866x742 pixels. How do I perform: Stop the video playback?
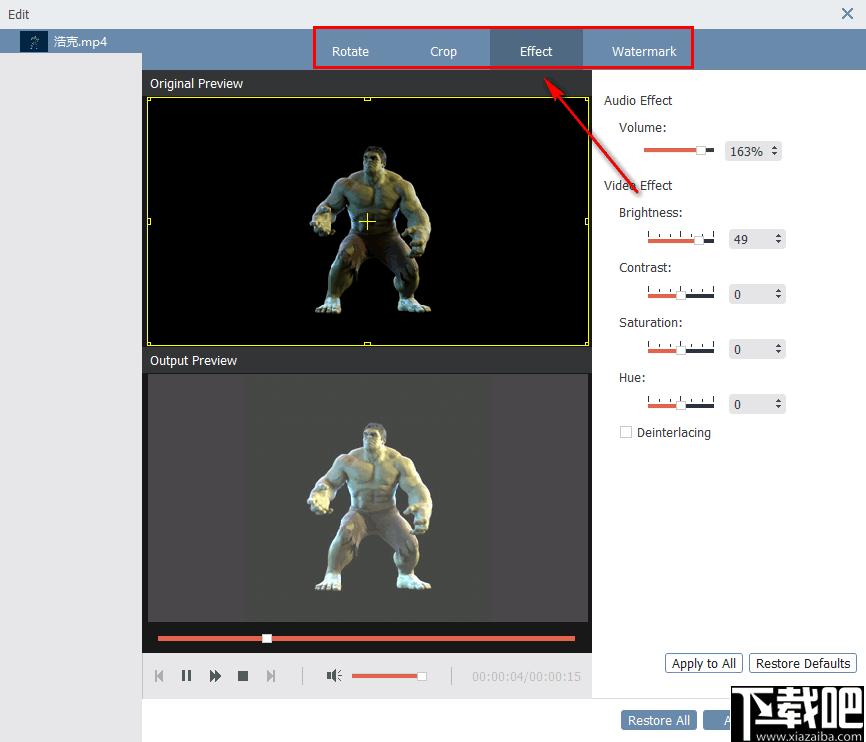pyautogui.click(x=242, y=676)
